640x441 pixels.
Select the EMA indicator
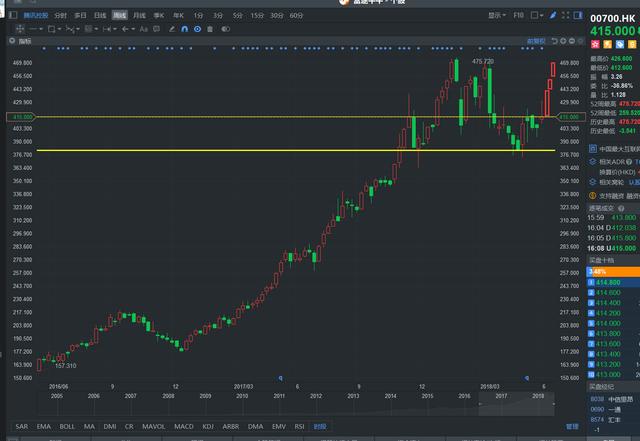[44, 426]
